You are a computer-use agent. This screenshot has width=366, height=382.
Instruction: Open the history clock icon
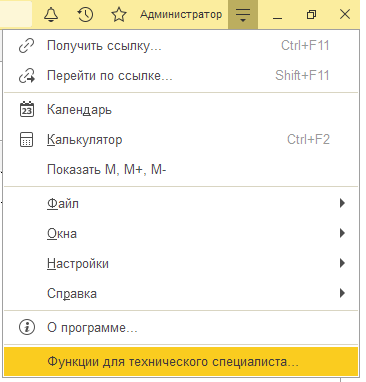tap(85, 15)
